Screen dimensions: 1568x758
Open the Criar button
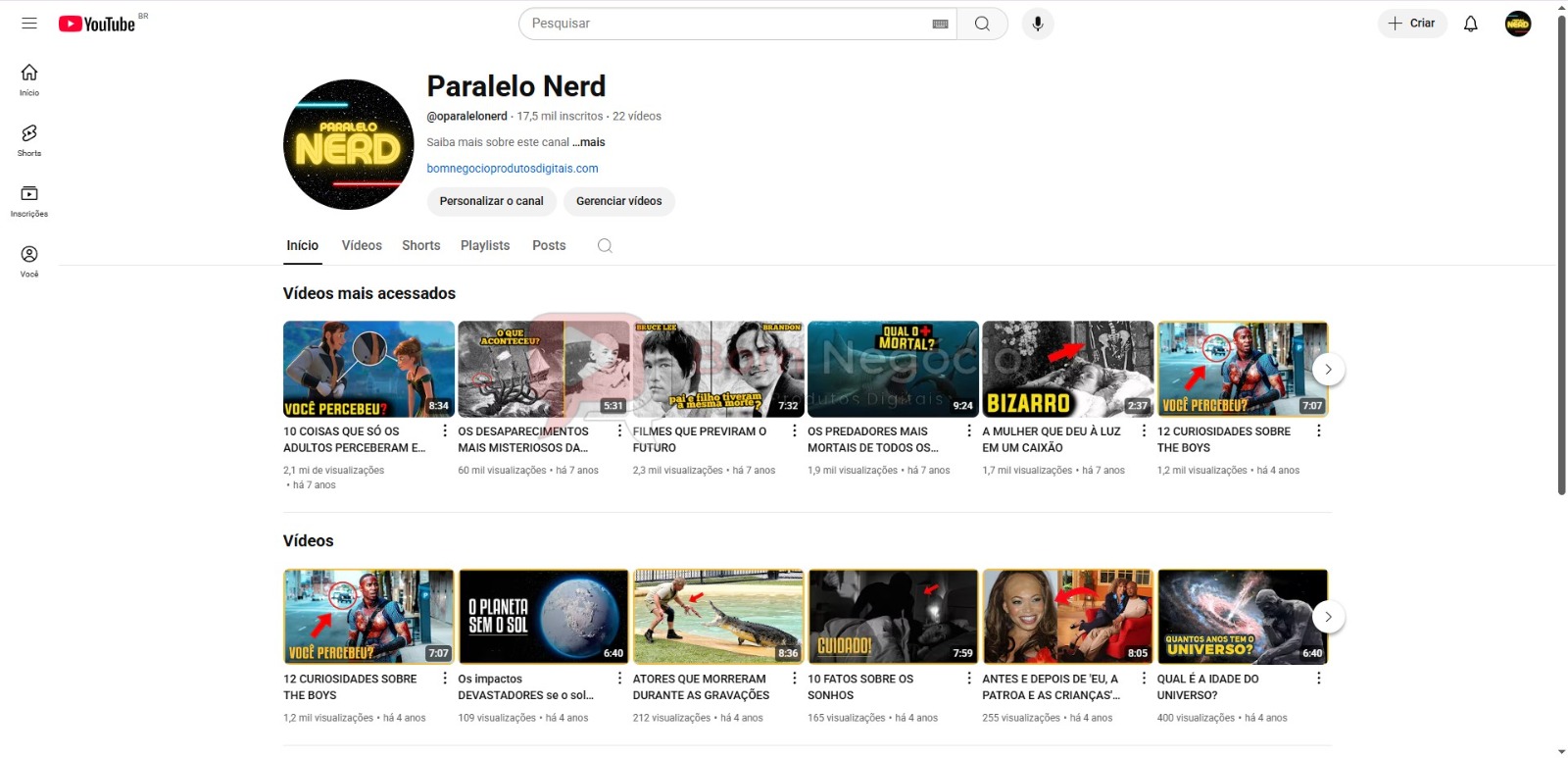(x=1412, y=24)
